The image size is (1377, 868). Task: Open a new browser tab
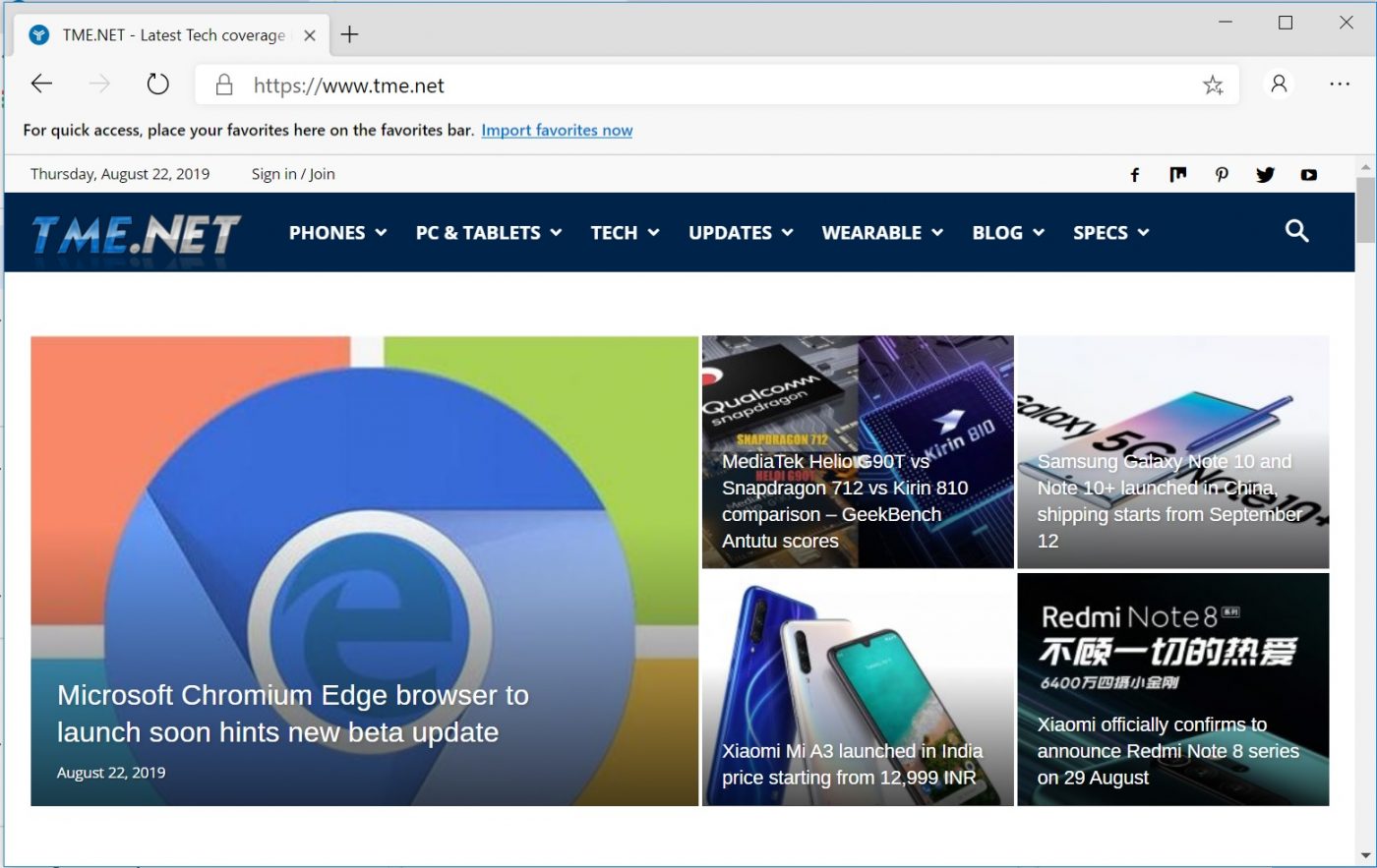(x=349, y=35)
